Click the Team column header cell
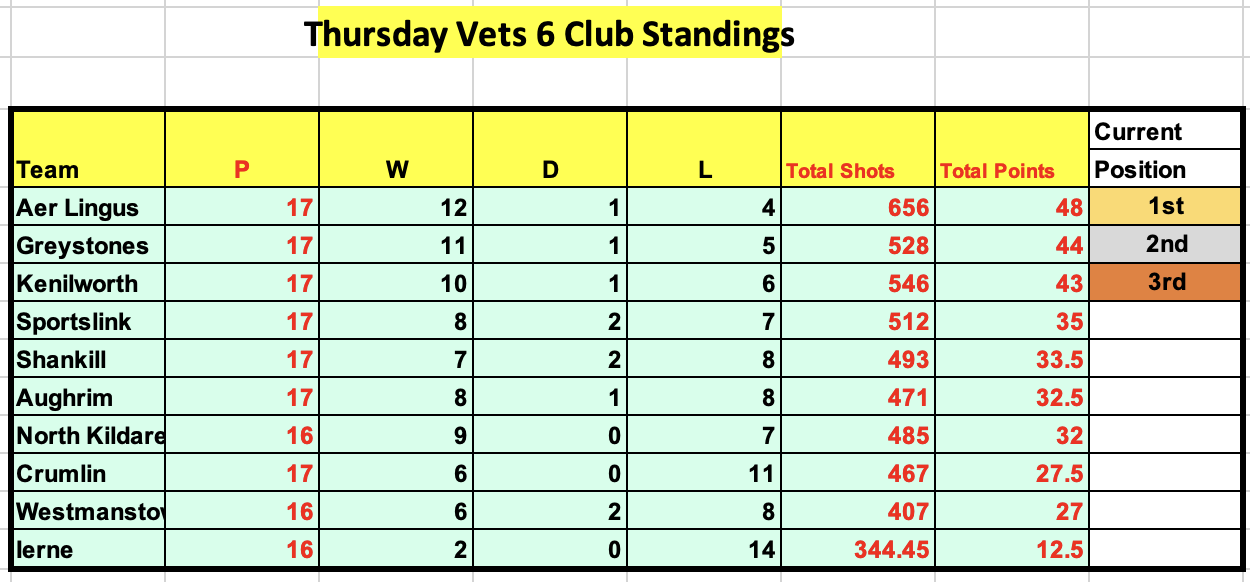 (x=88, y=150)
